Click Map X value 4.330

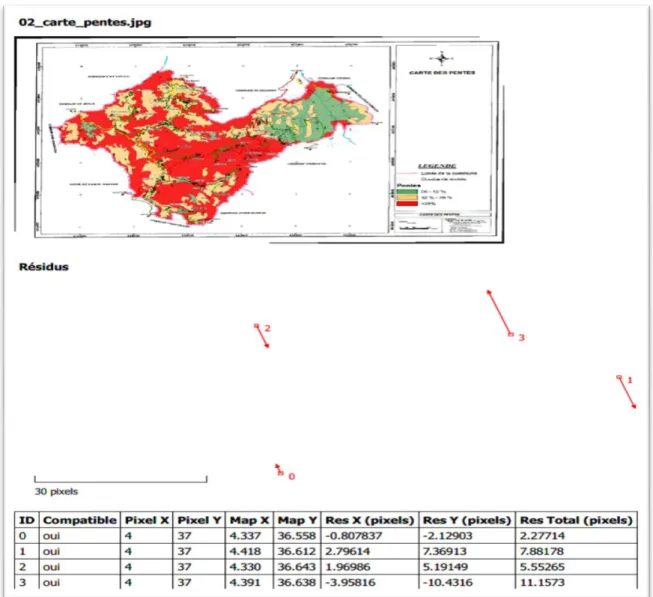point(245,567)
